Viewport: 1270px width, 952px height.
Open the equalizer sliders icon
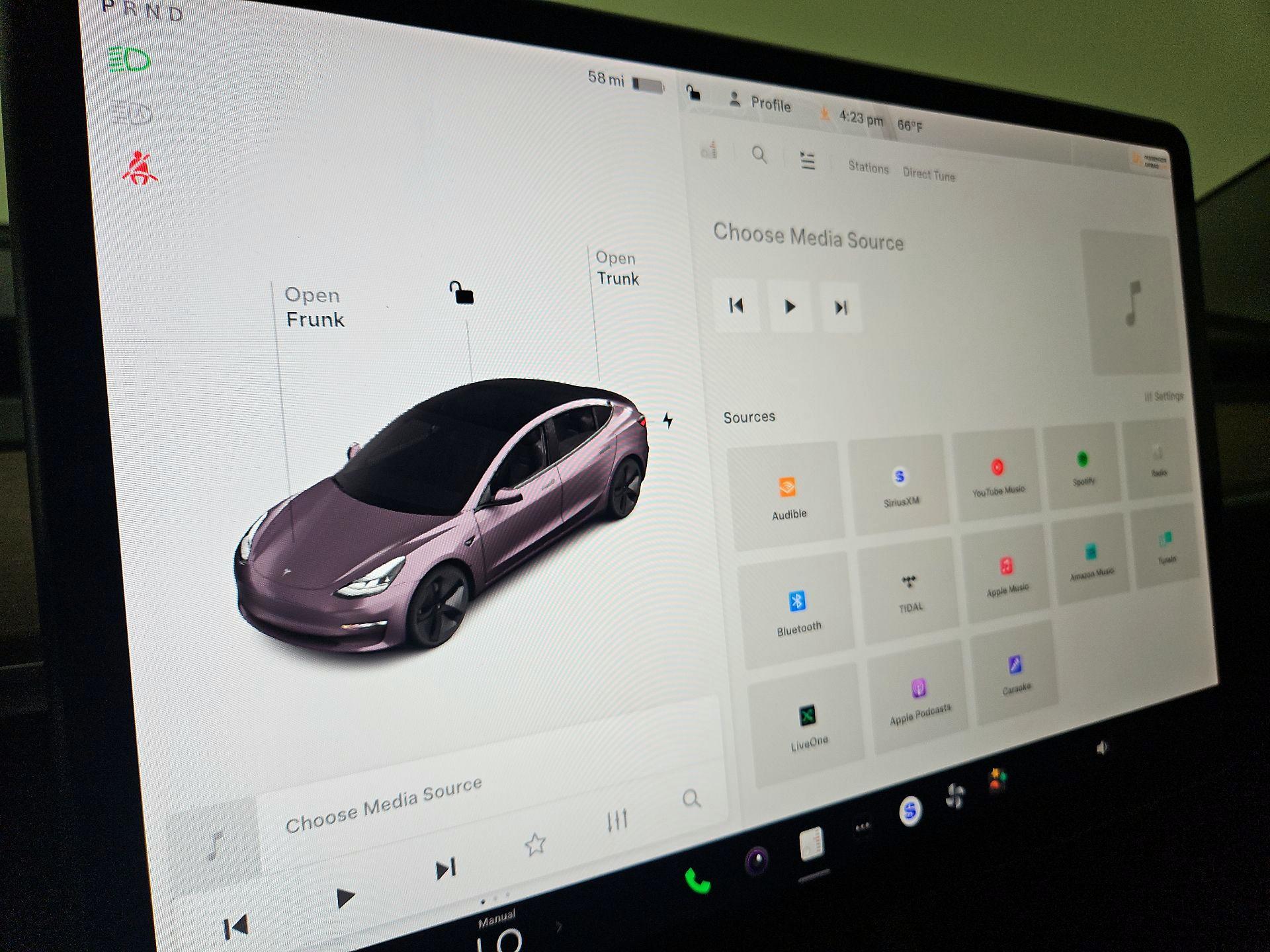616,820
